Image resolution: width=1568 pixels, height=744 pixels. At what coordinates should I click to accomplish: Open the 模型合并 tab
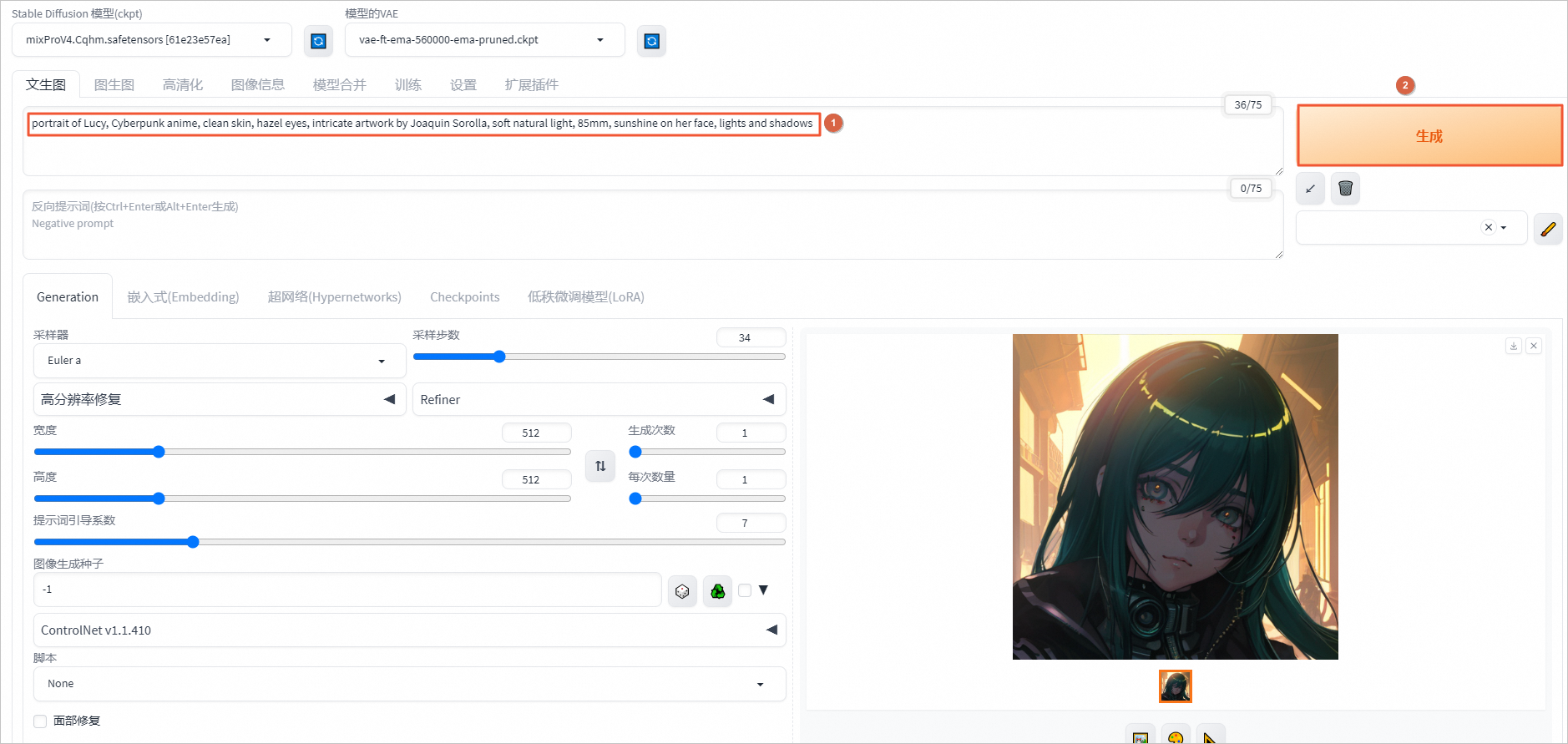pyautogui.click(x=340, y=84)
